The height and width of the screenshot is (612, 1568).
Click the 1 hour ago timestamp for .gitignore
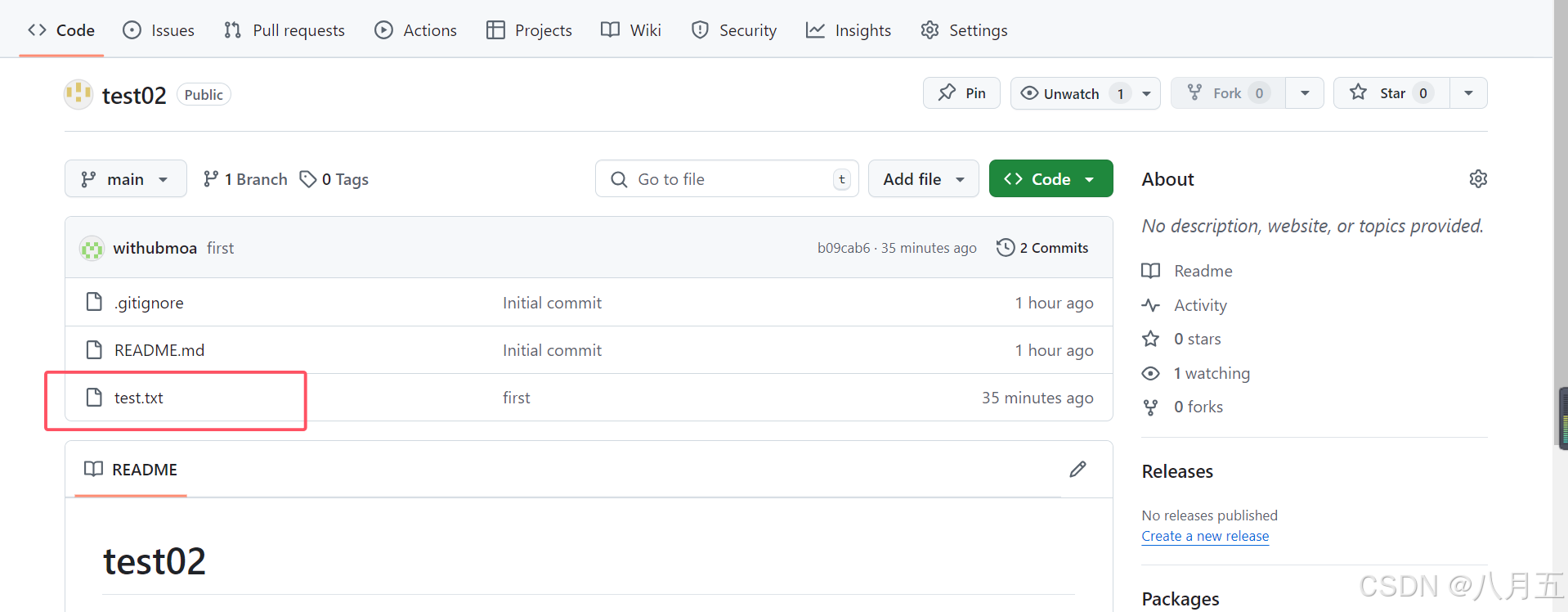pyautogui.click(x=1054, y=303)
